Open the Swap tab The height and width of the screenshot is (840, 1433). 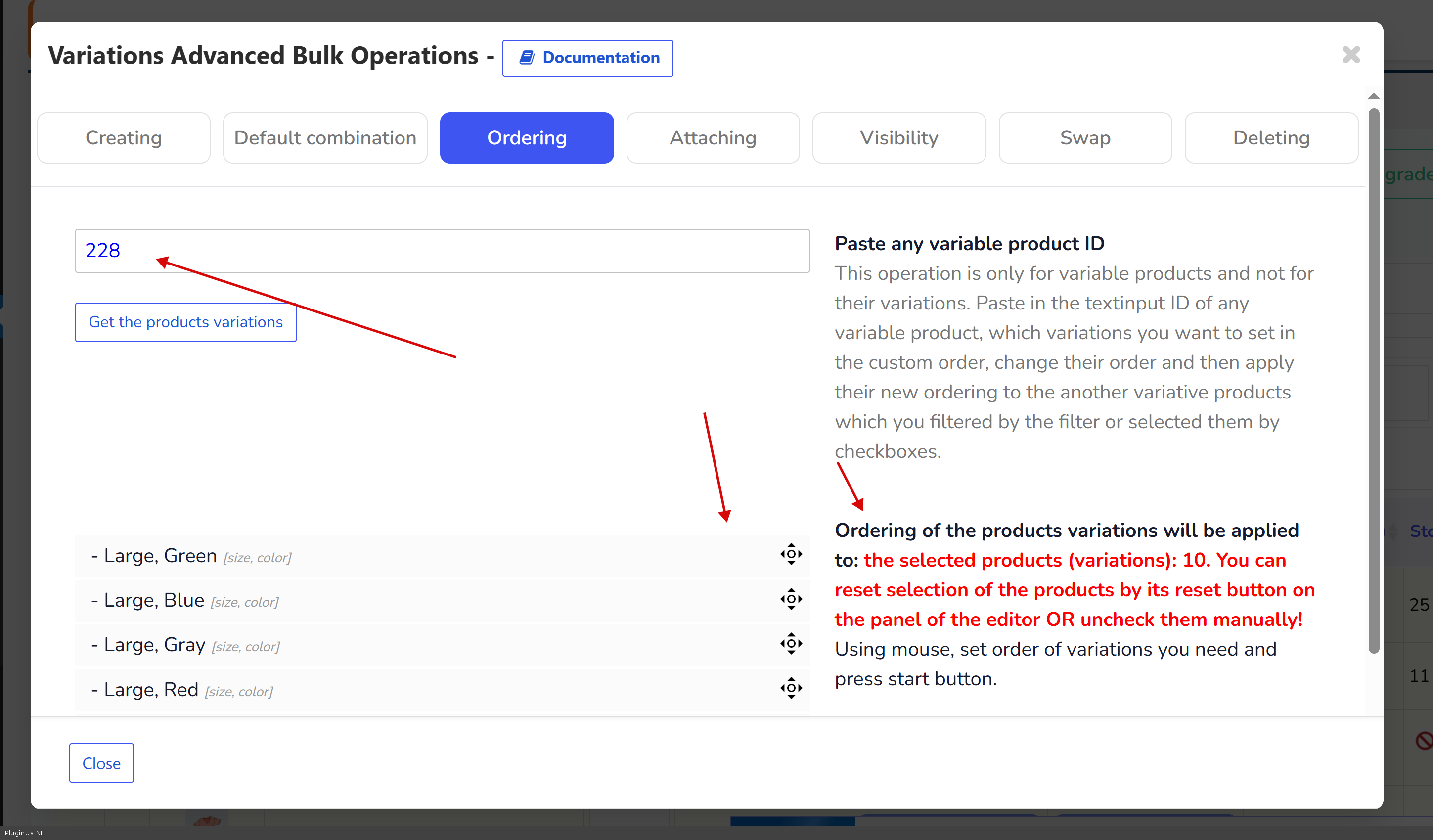point(1084,138)
